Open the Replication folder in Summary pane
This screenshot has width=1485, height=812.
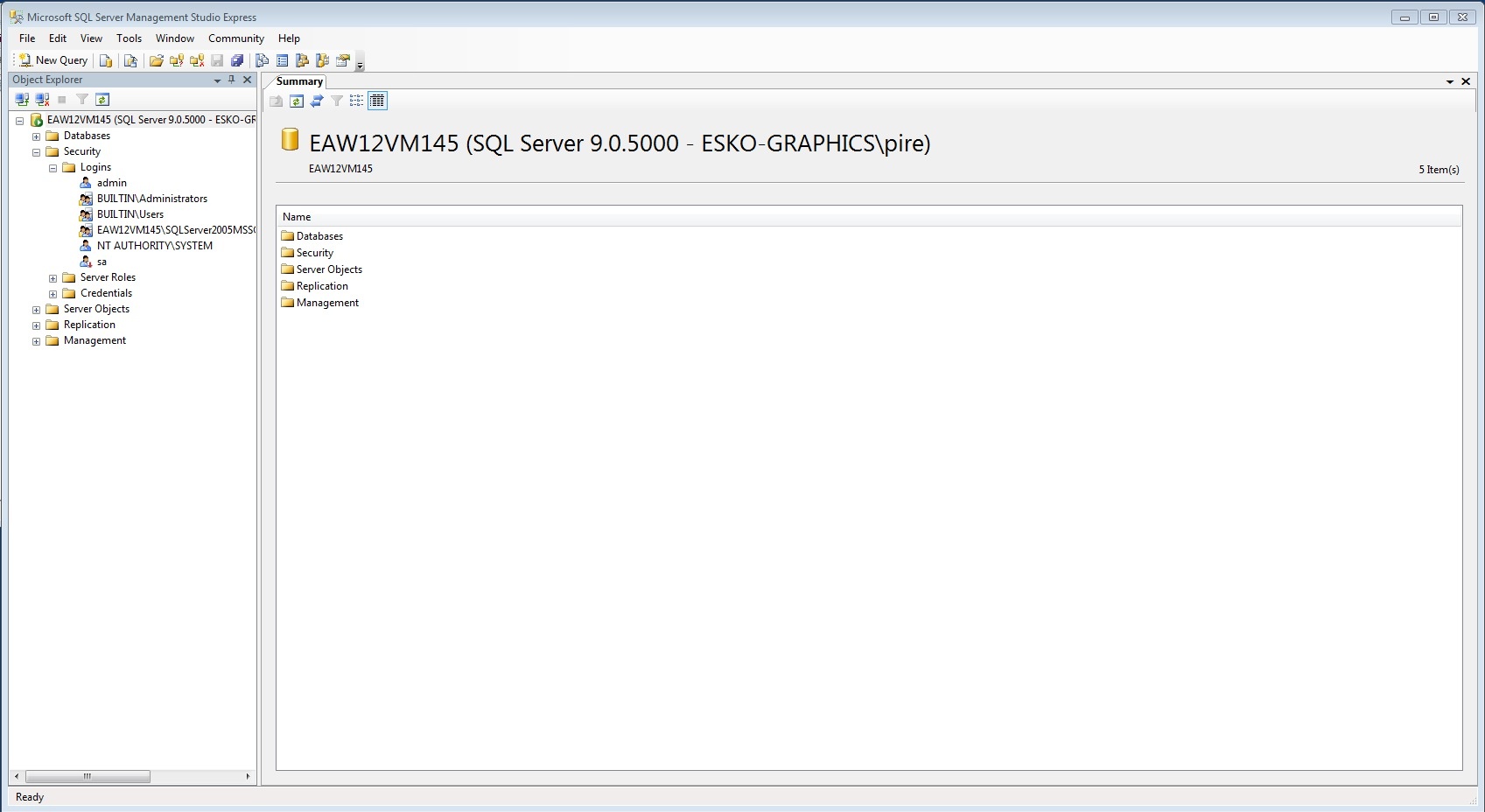[x=322, y=285]
